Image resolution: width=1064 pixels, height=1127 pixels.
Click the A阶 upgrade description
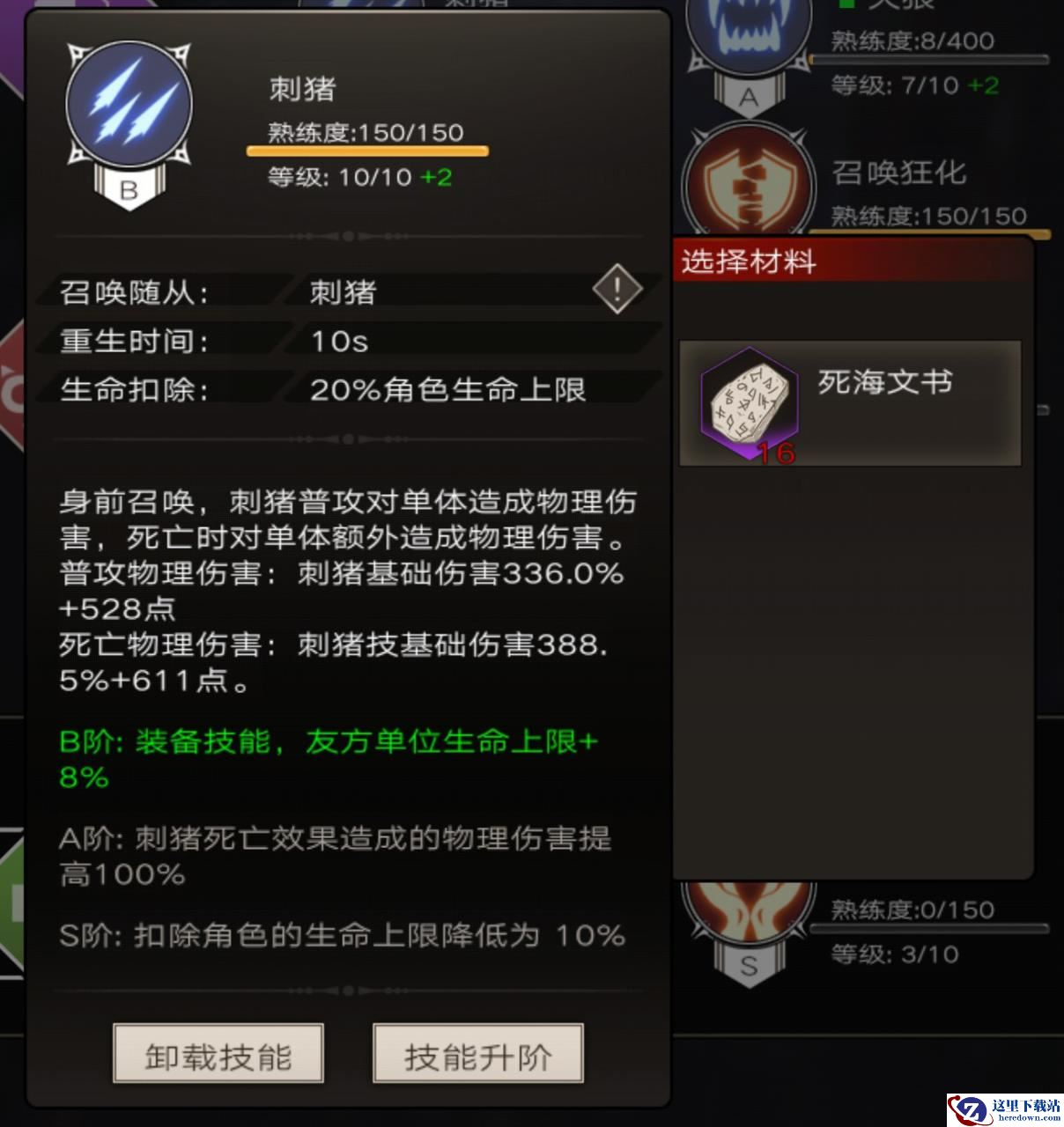click(336, 856)
